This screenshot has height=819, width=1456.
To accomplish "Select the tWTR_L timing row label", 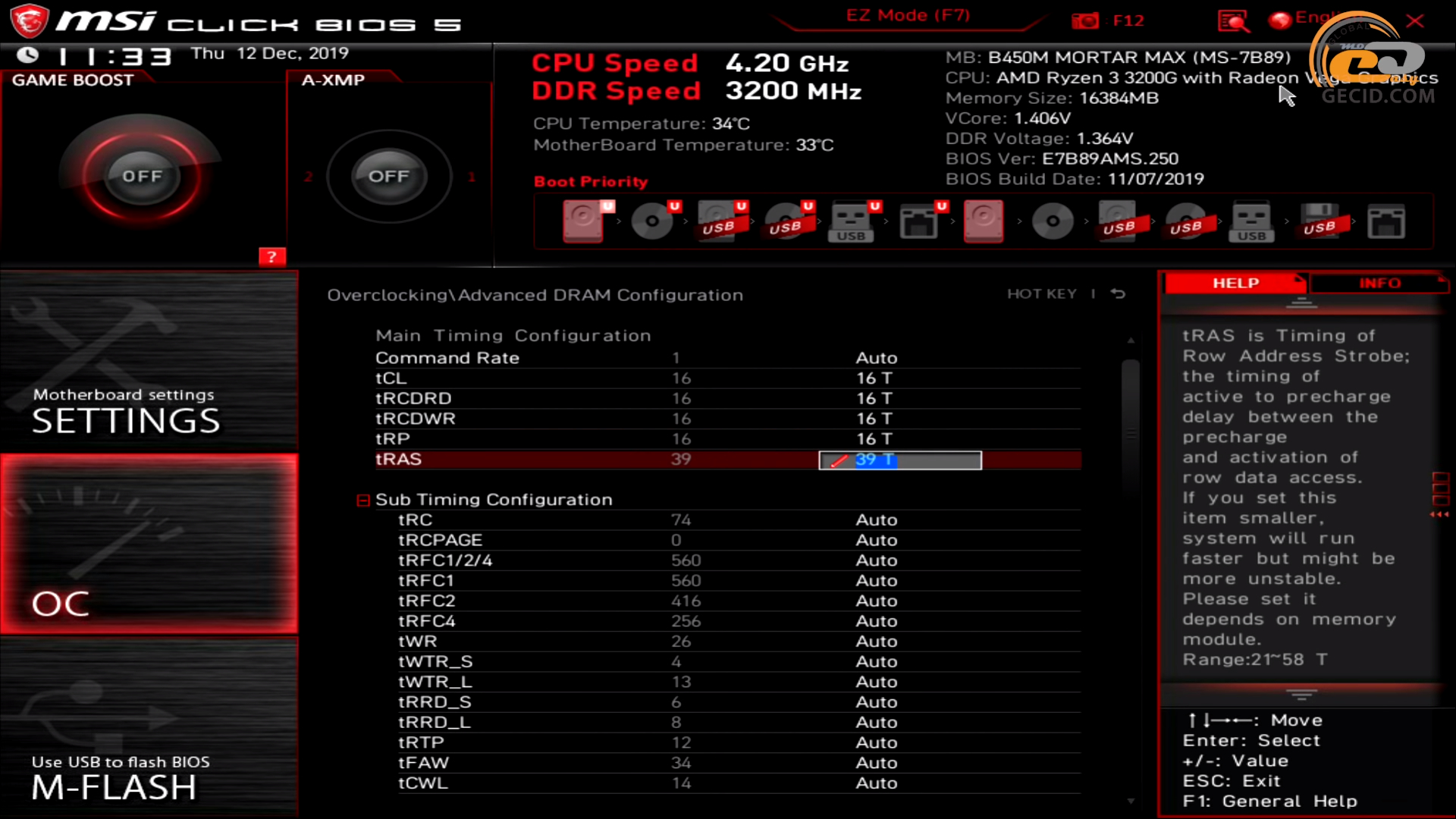I will 435,682.
